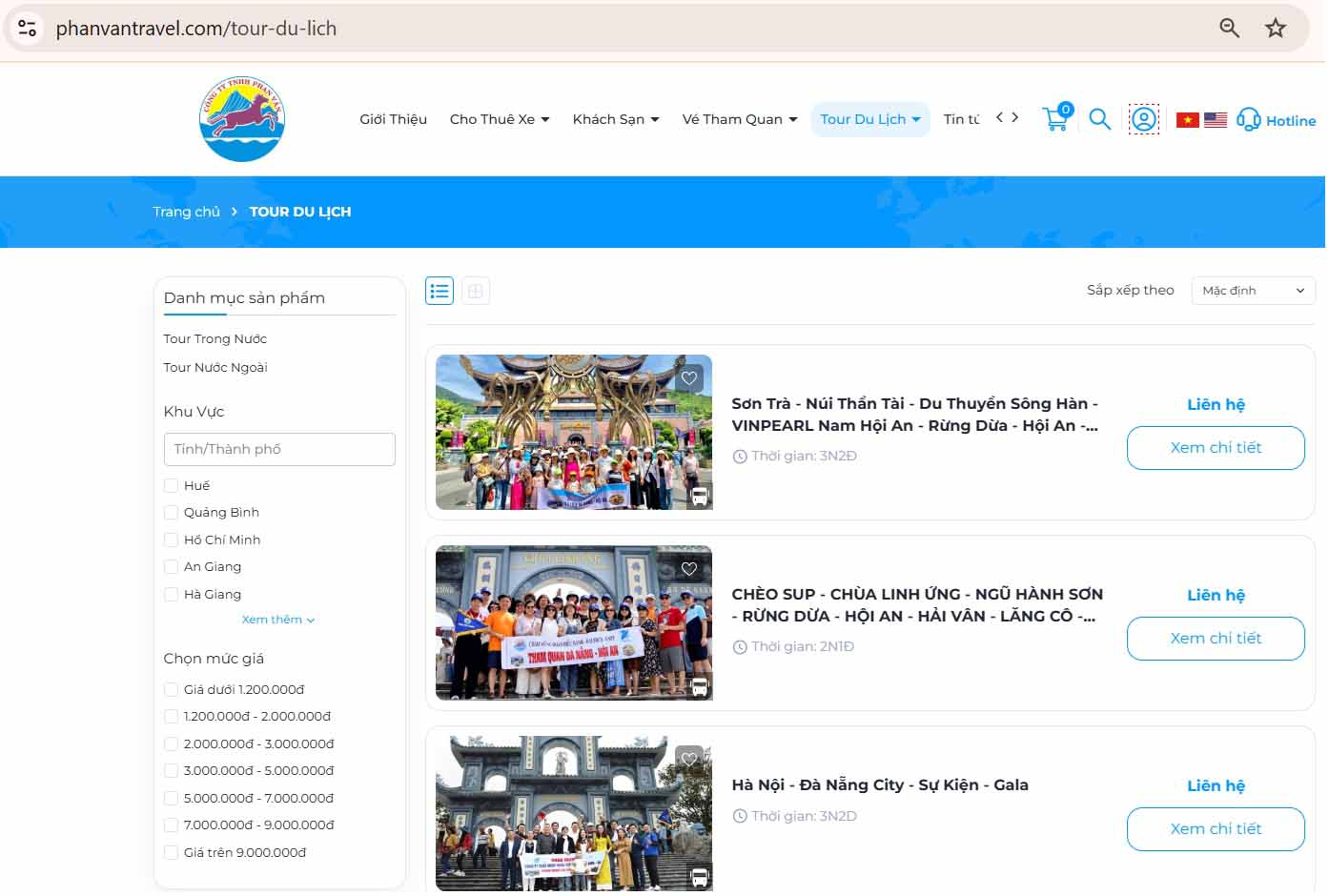The image size is (1329, 896).
Task: Click the search magnifier icon in the header
Action: (1099, 119)
